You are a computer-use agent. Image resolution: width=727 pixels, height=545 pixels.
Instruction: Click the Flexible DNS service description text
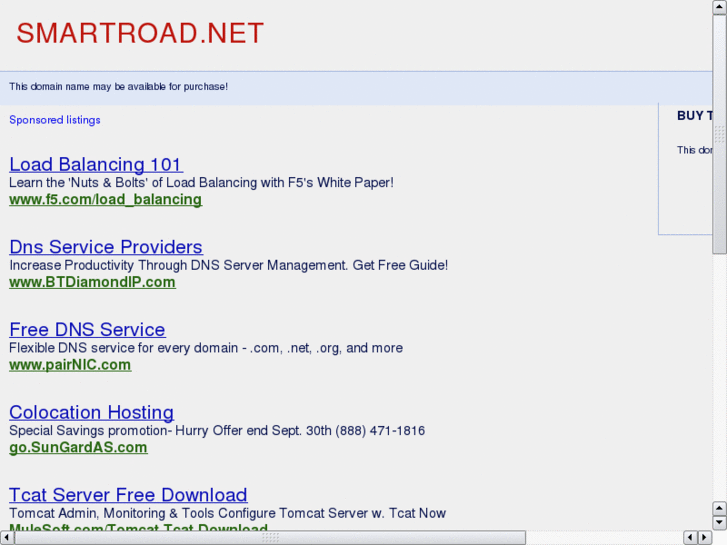point(206,348)
